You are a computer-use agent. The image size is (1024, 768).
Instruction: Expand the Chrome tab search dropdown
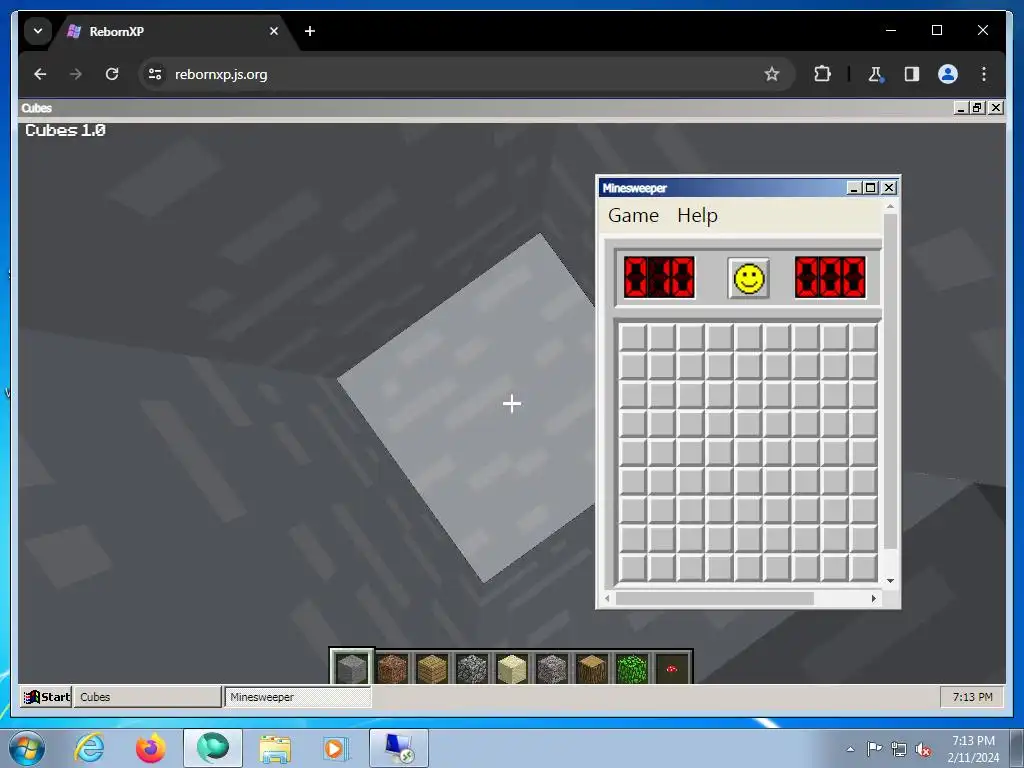[x=38, y=31]
